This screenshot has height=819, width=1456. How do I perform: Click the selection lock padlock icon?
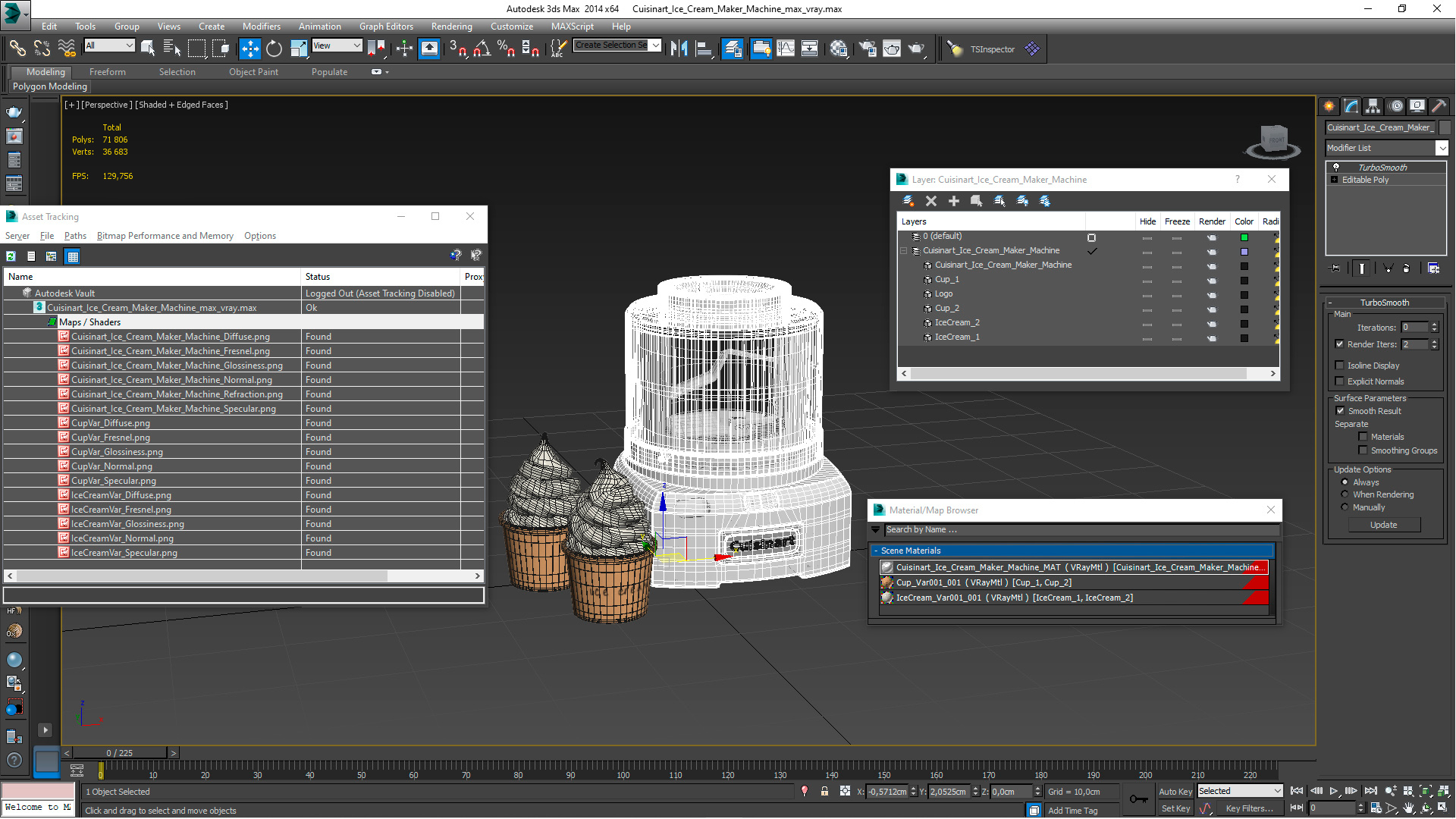point(824,791)
